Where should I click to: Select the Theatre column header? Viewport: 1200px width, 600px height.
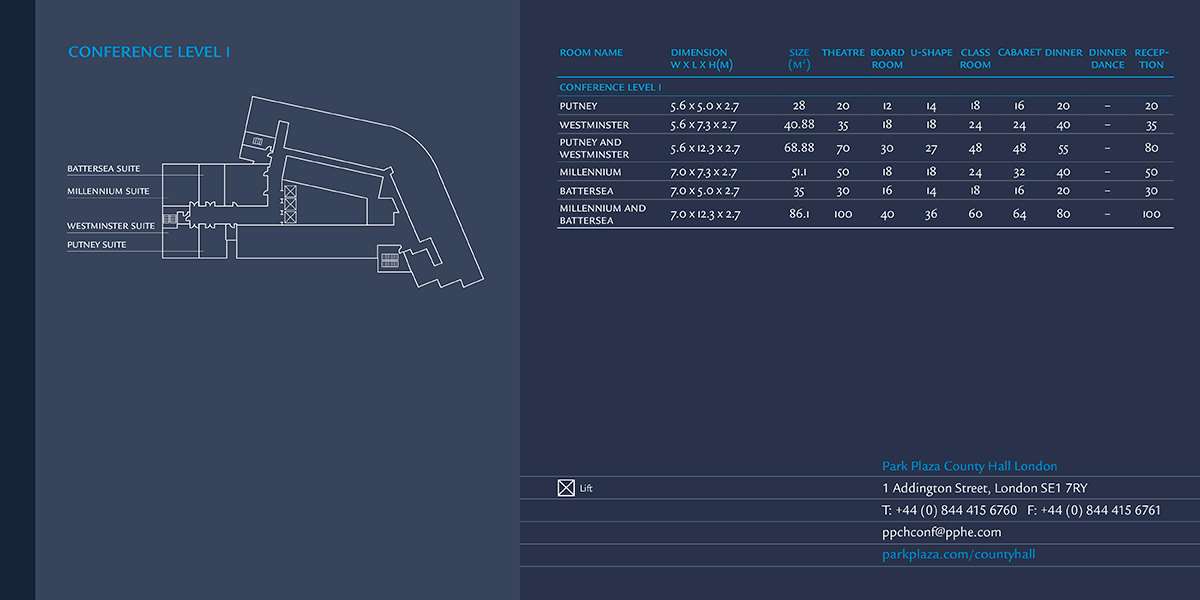[x=843, y=53]
